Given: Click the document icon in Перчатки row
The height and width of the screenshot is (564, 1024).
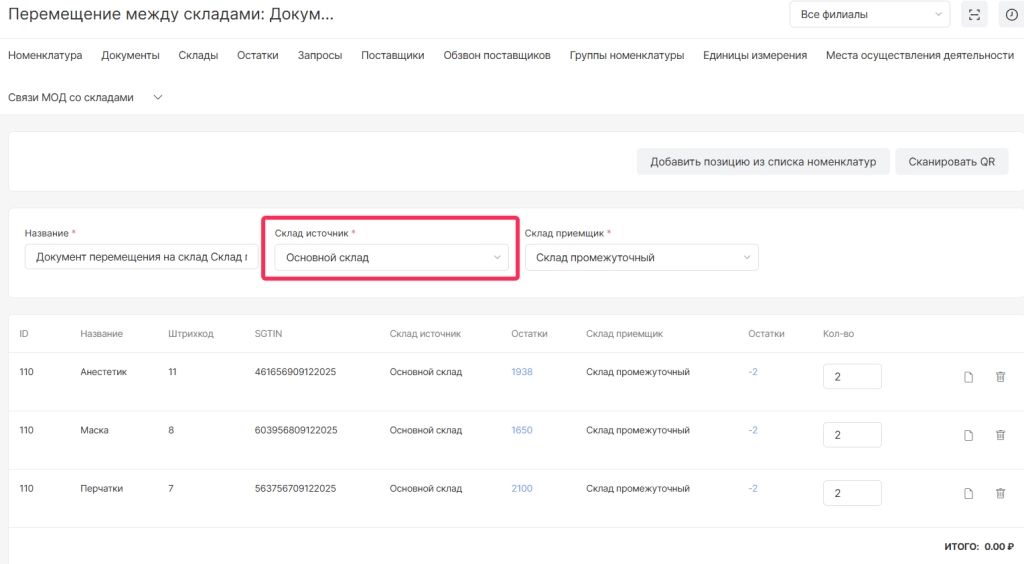Looking at the screenshot, I should (x=967, y=493).
